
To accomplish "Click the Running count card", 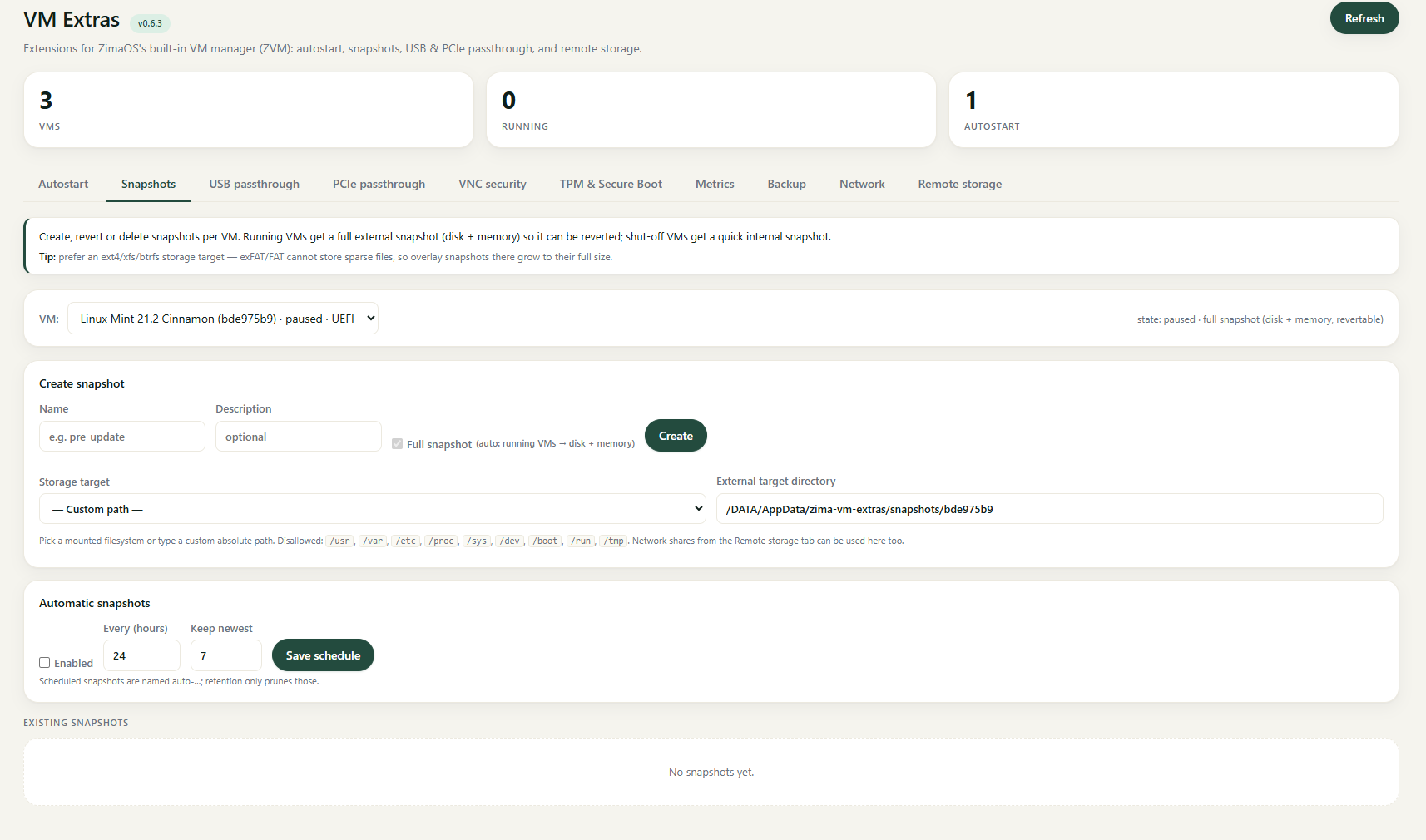I will [711, 110].
